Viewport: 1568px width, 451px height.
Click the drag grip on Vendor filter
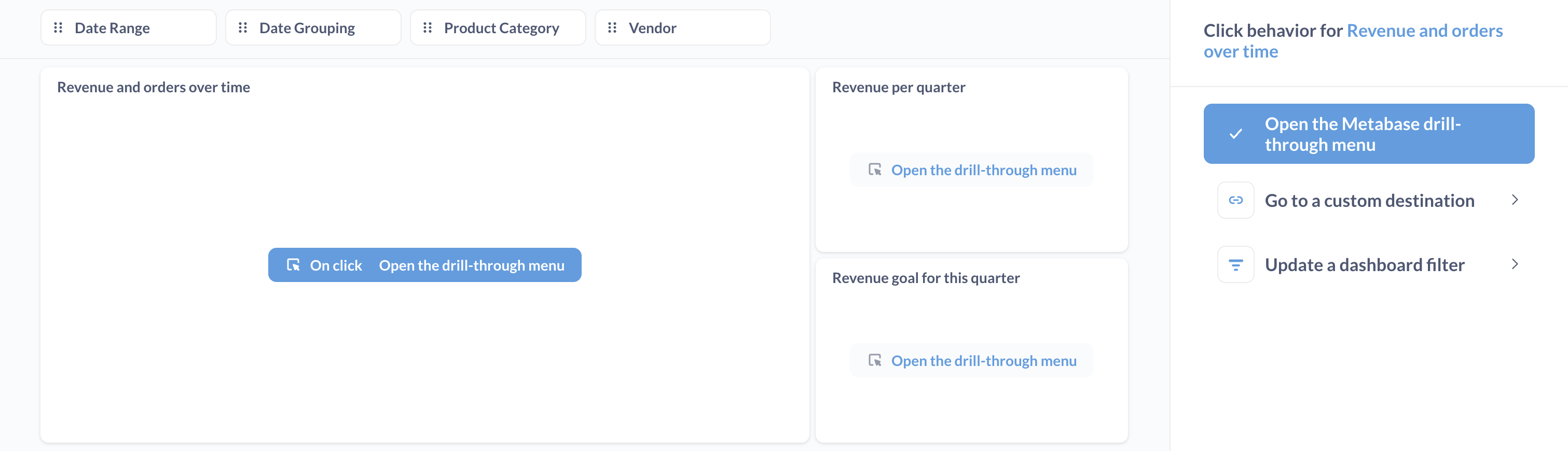click(612, 27)
